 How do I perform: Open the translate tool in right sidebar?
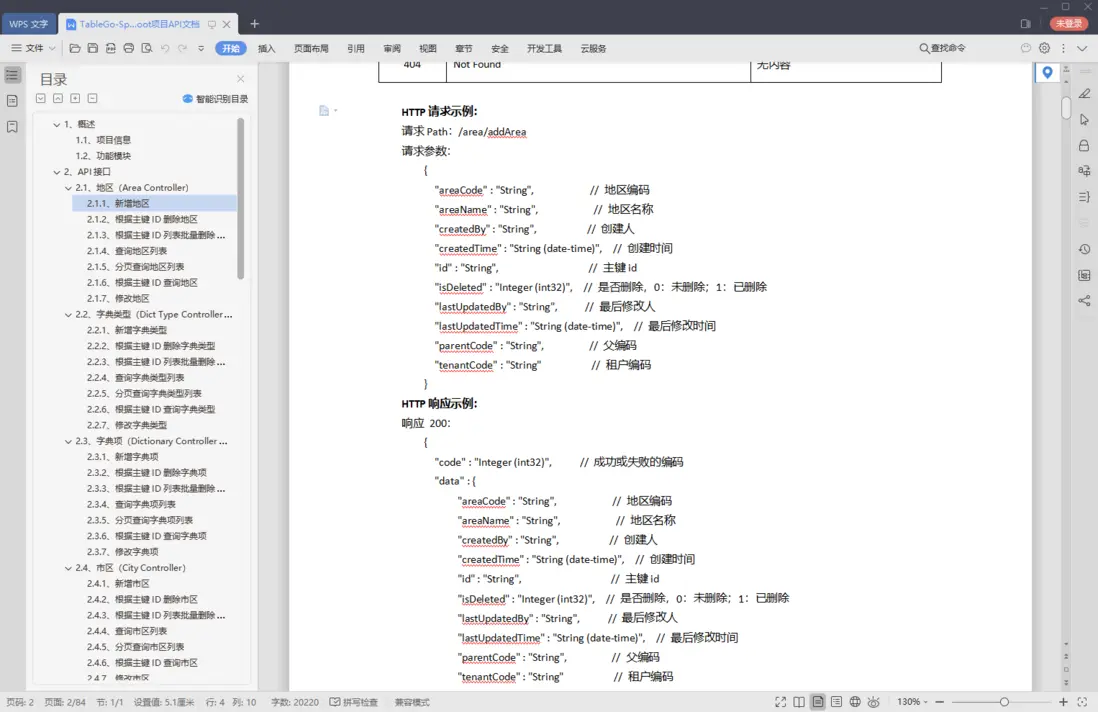[1084, 171]
